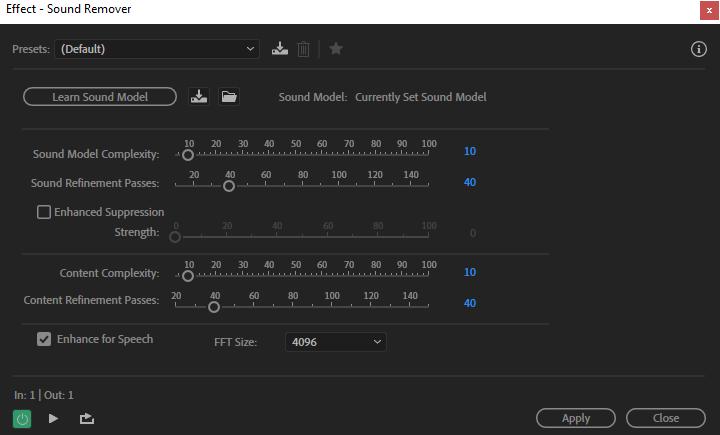This screenshot has width=720, height=435.
Task: Click the Apply button
Action: [x=576, y=418]
